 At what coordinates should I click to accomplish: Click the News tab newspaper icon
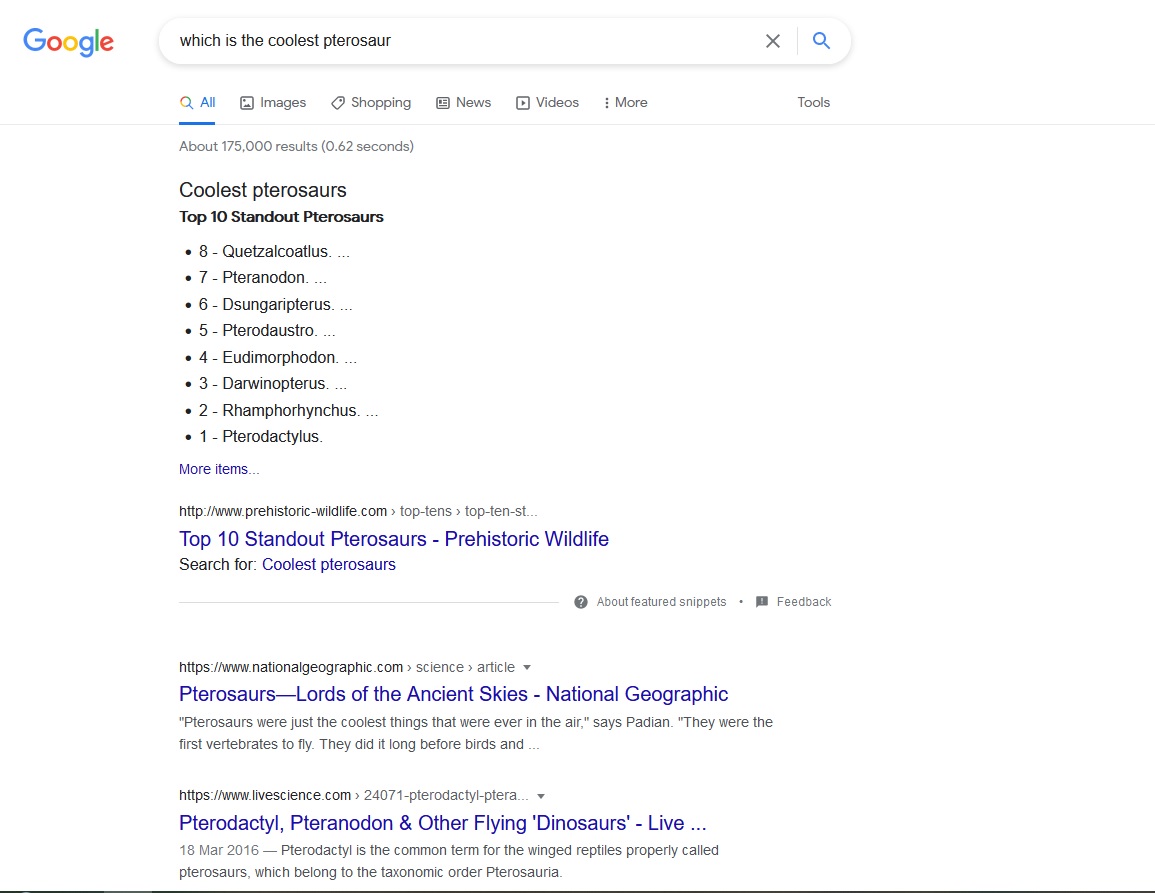[443, 103]
